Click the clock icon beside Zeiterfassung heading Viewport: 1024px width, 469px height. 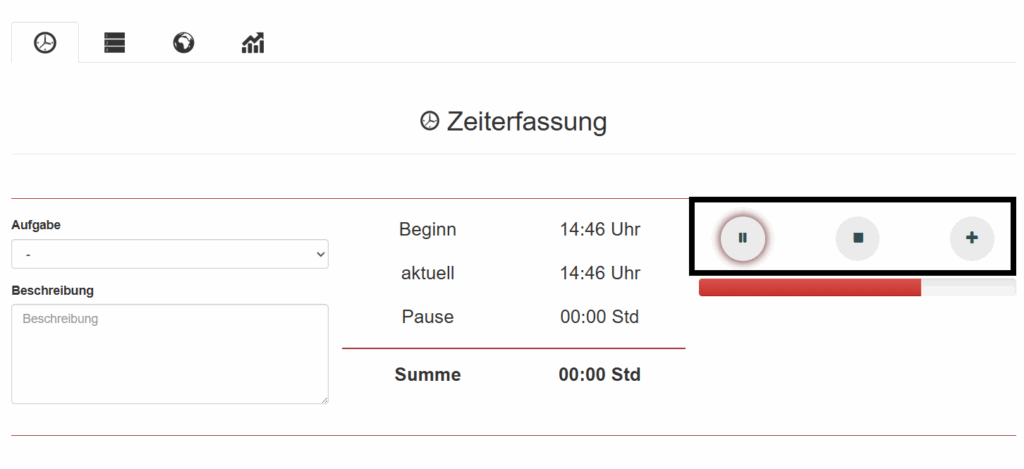click(429, 122)
